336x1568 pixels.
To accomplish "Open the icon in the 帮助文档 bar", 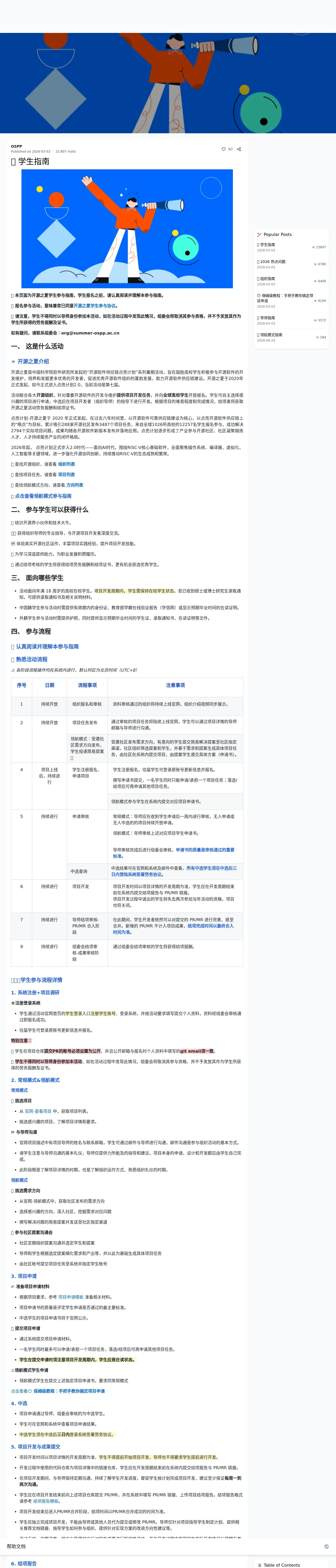I will (x=326, y=1546).
